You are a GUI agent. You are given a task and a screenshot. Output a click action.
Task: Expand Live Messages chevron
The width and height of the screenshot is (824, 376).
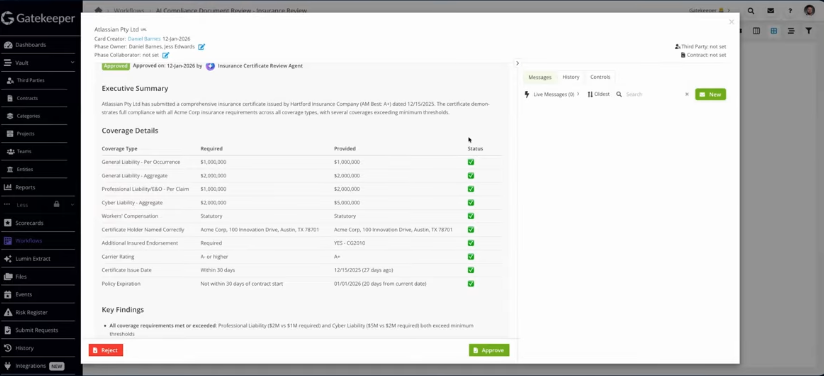point(578,94)
